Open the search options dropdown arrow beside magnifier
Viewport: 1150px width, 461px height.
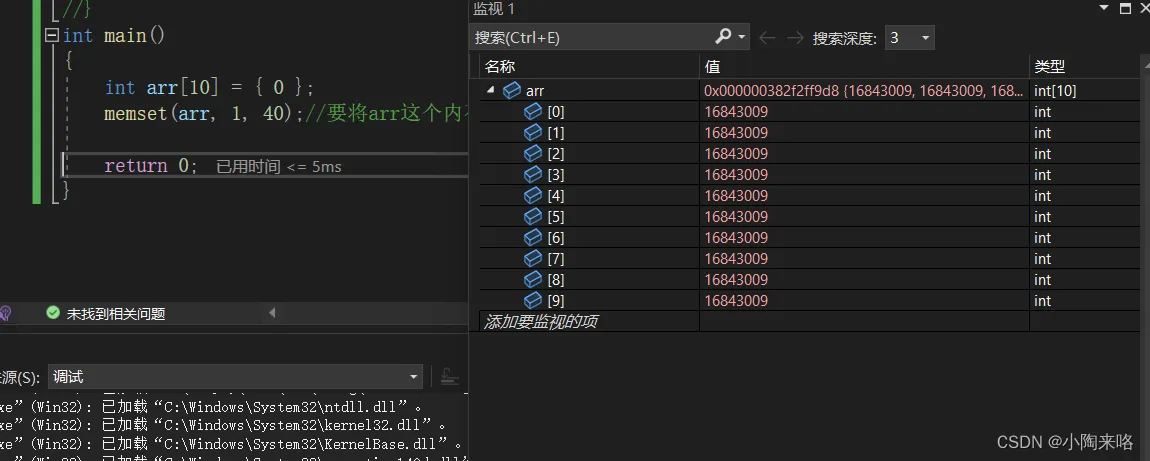[x=742, y=37]
